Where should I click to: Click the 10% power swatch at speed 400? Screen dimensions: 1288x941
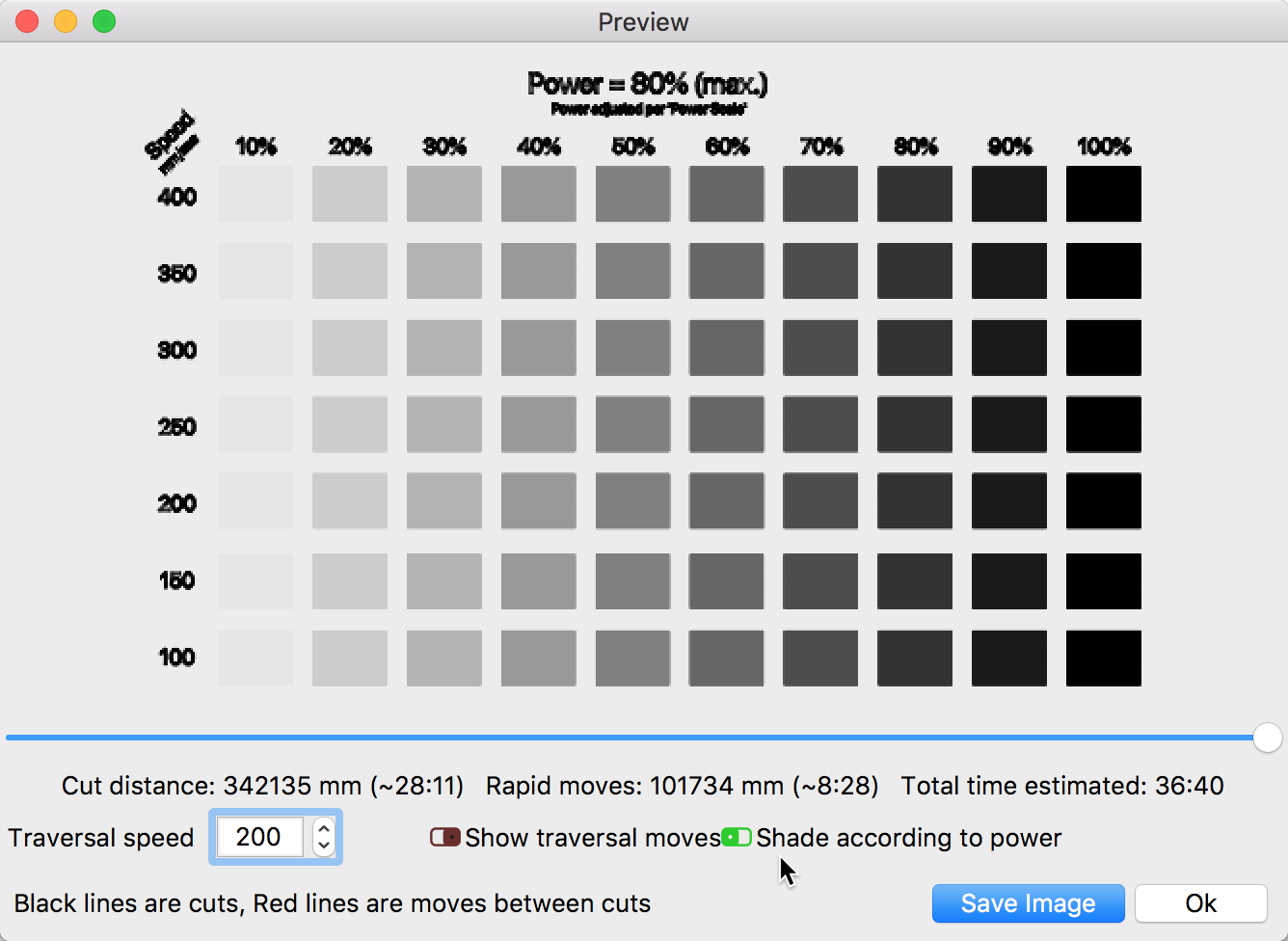255,194
